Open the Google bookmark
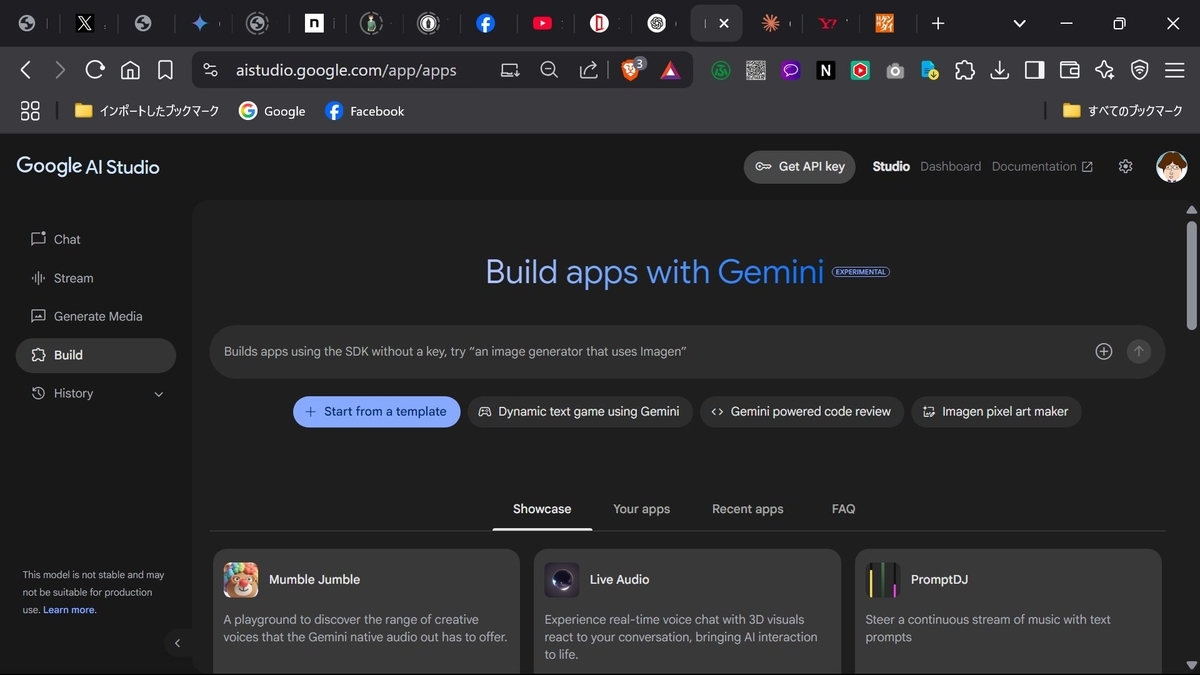Screen dimensions: 1200x675 click(272, 111)
